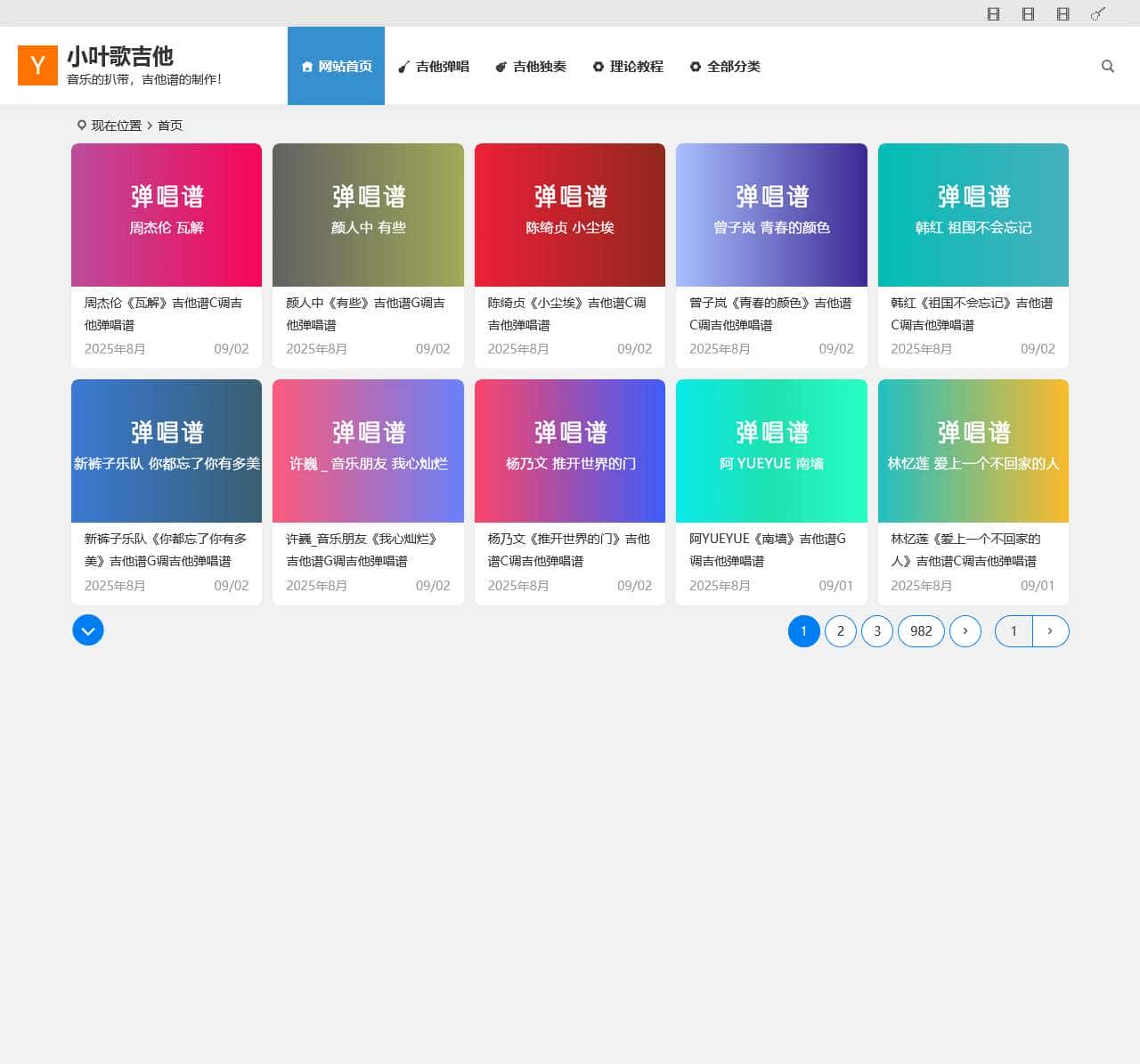Open the 韩红 祖国不会忘记 cover thumbnail

(973, 215)
